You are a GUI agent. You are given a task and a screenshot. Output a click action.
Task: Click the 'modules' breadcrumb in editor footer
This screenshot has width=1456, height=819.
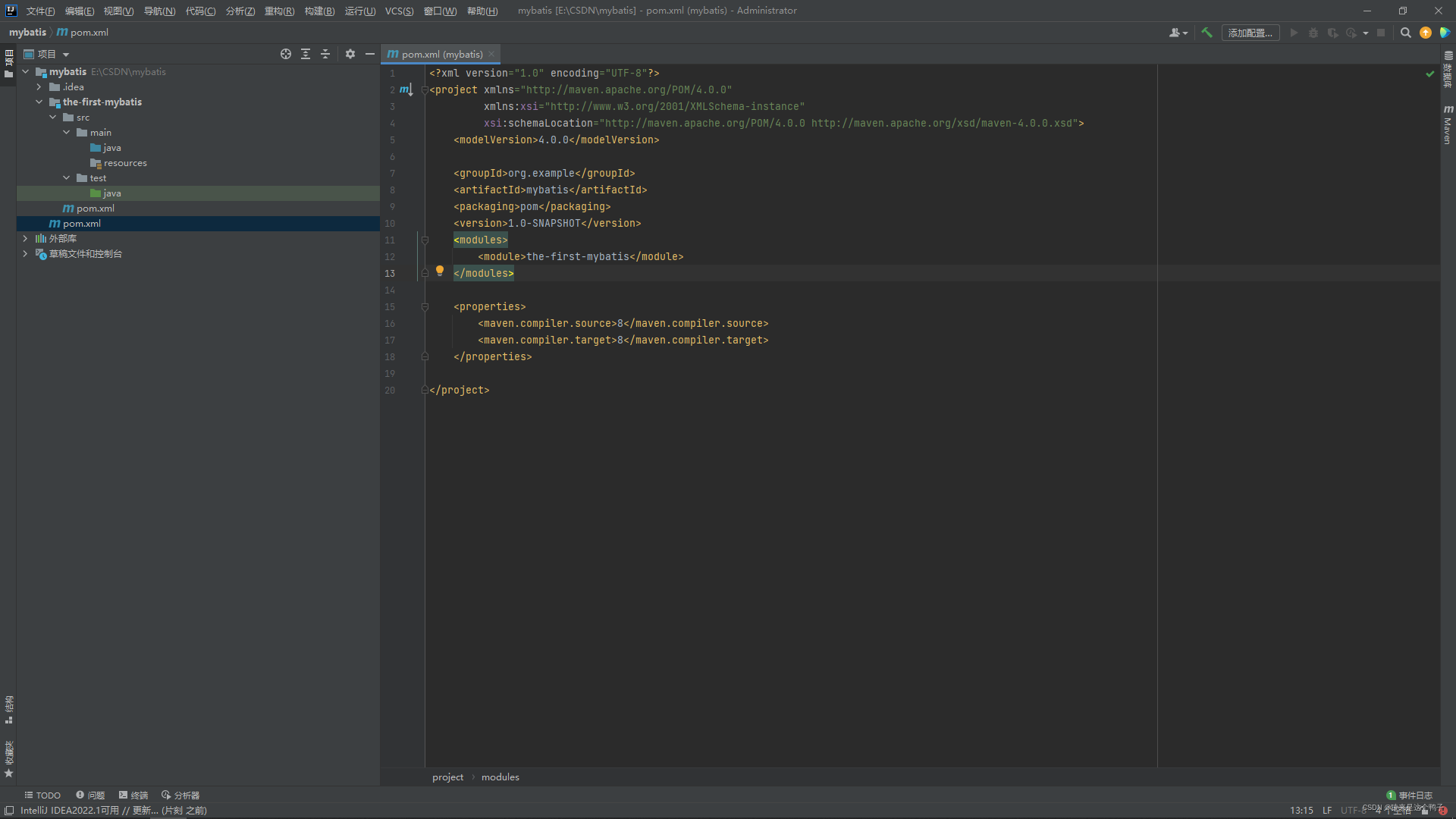pyautogui.click(x=500, y=777)
